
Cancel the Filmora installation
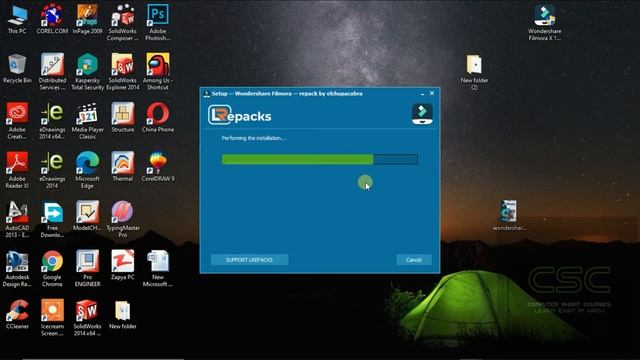coord(414,260)
